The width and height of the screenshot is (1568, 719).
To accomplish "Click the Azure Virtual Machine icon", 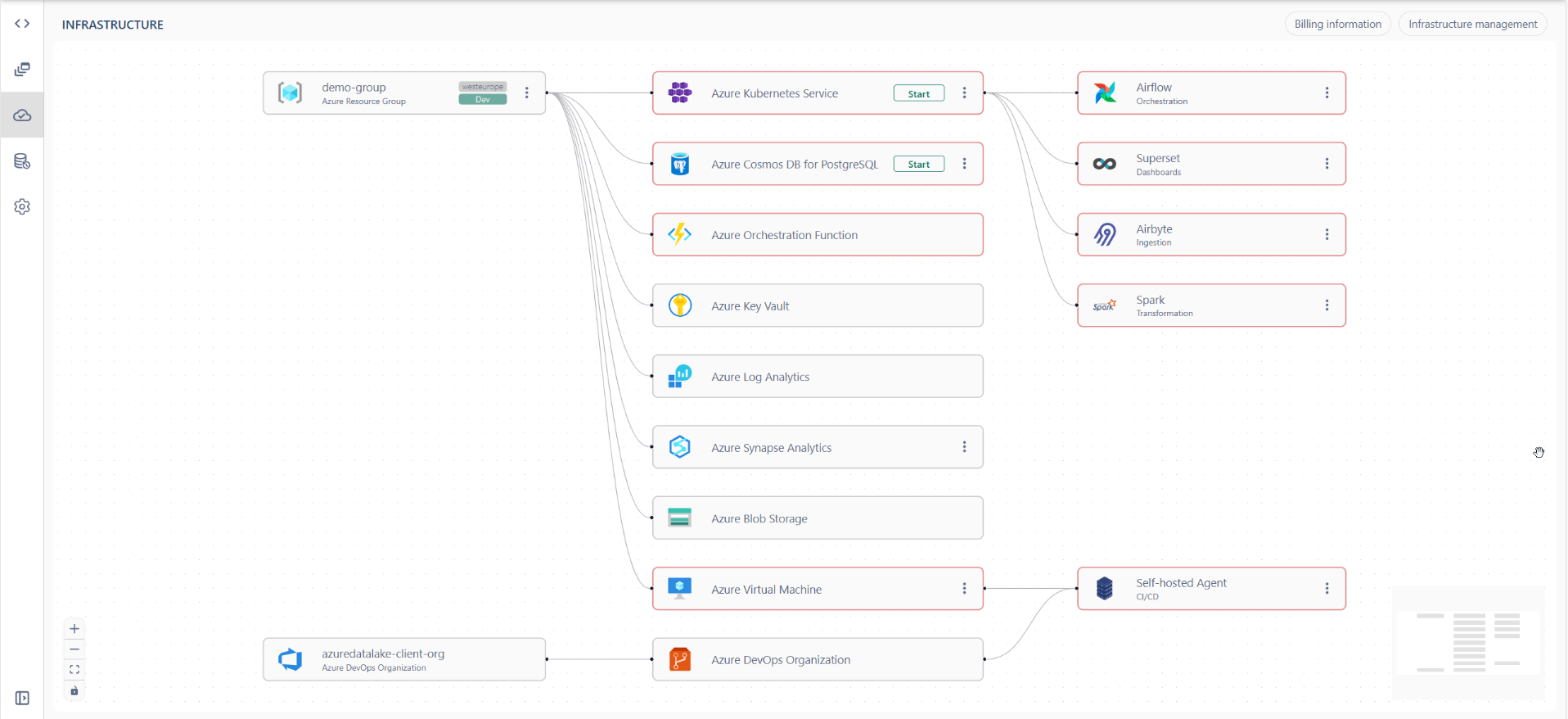I will [x=679, y=589].
